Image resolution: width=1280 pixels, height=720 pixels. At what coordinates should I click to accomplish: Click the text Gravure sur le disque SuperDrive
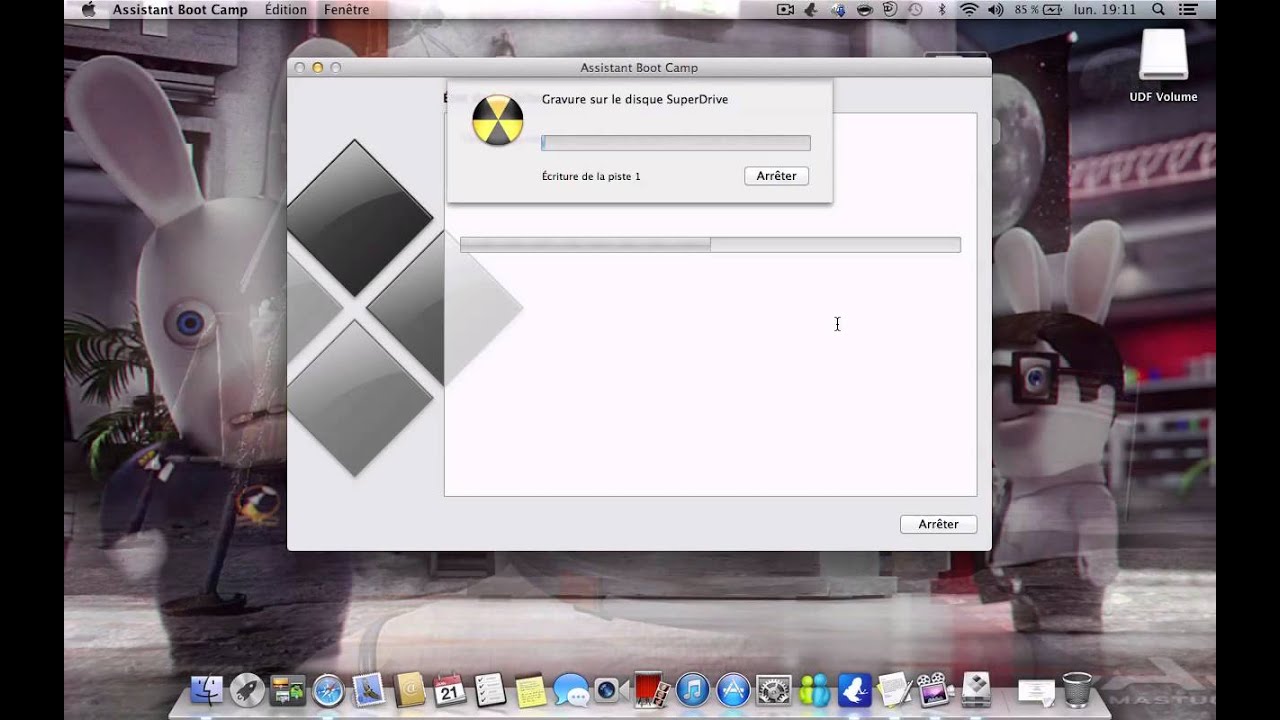pos(635,99)
